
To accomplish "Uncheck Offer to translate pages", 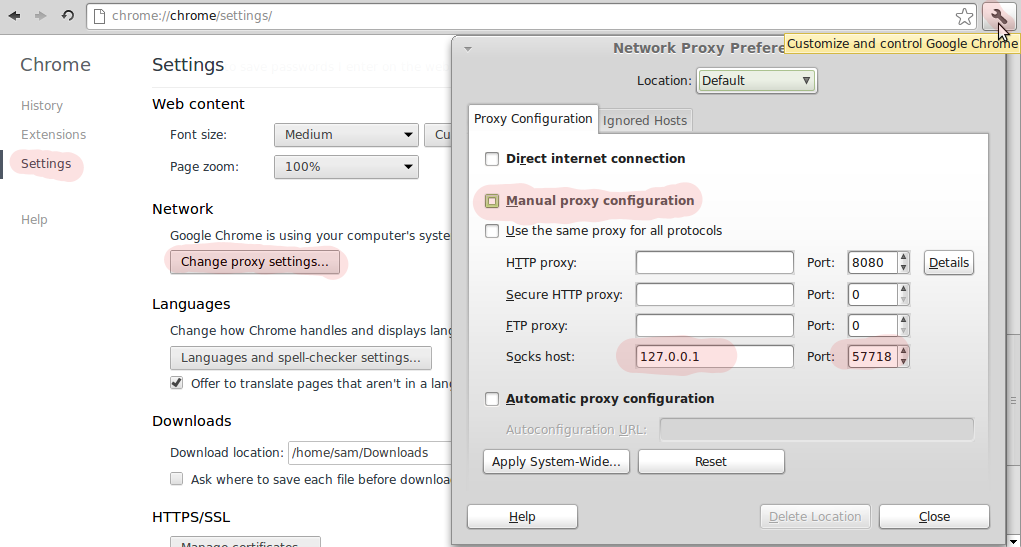I will pos(176,383).
